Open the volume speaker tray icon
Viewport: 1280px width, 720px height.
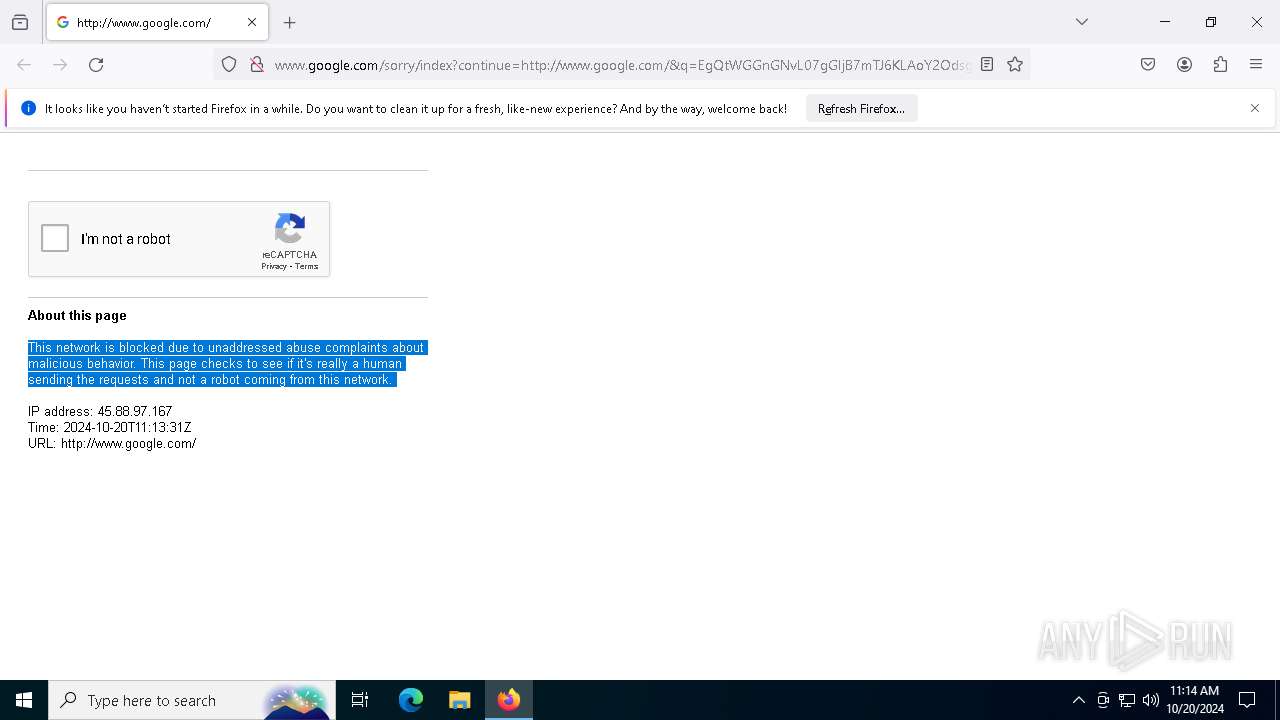click(x=1151, y=700)
